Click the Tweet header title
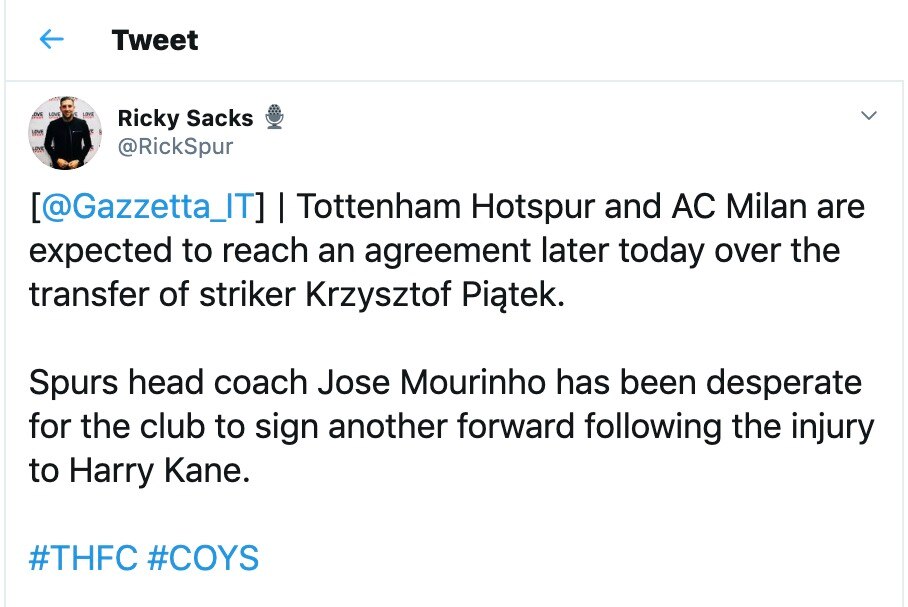This screenshot has height=607, width=908. 155,40
